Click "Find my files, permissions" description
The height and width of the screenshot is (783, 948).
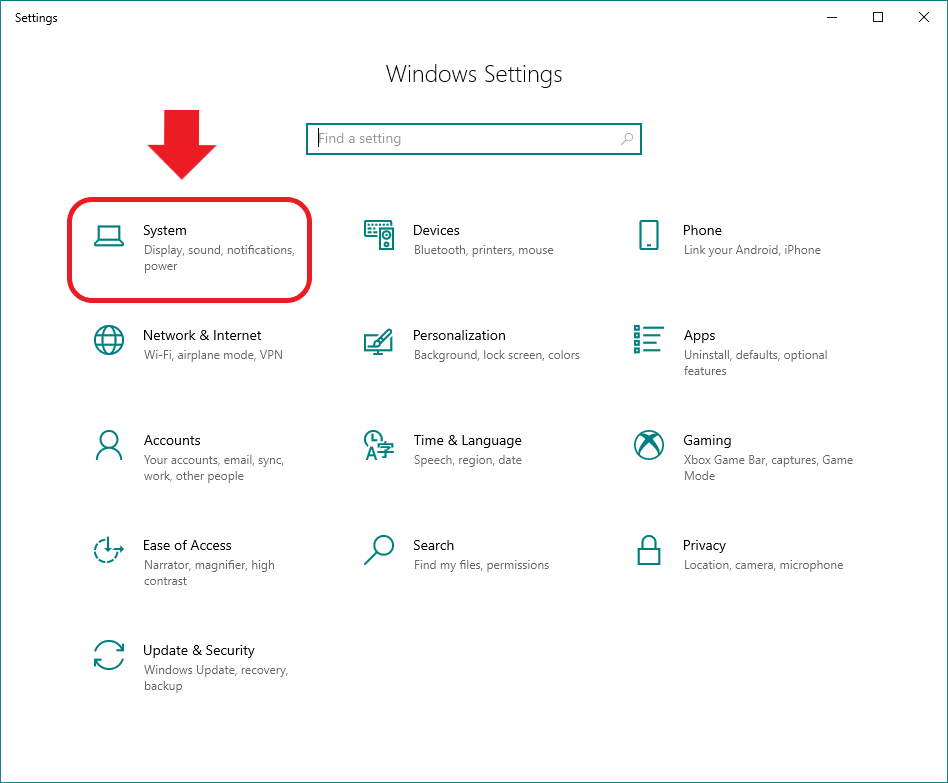click(x=481, y=565)
